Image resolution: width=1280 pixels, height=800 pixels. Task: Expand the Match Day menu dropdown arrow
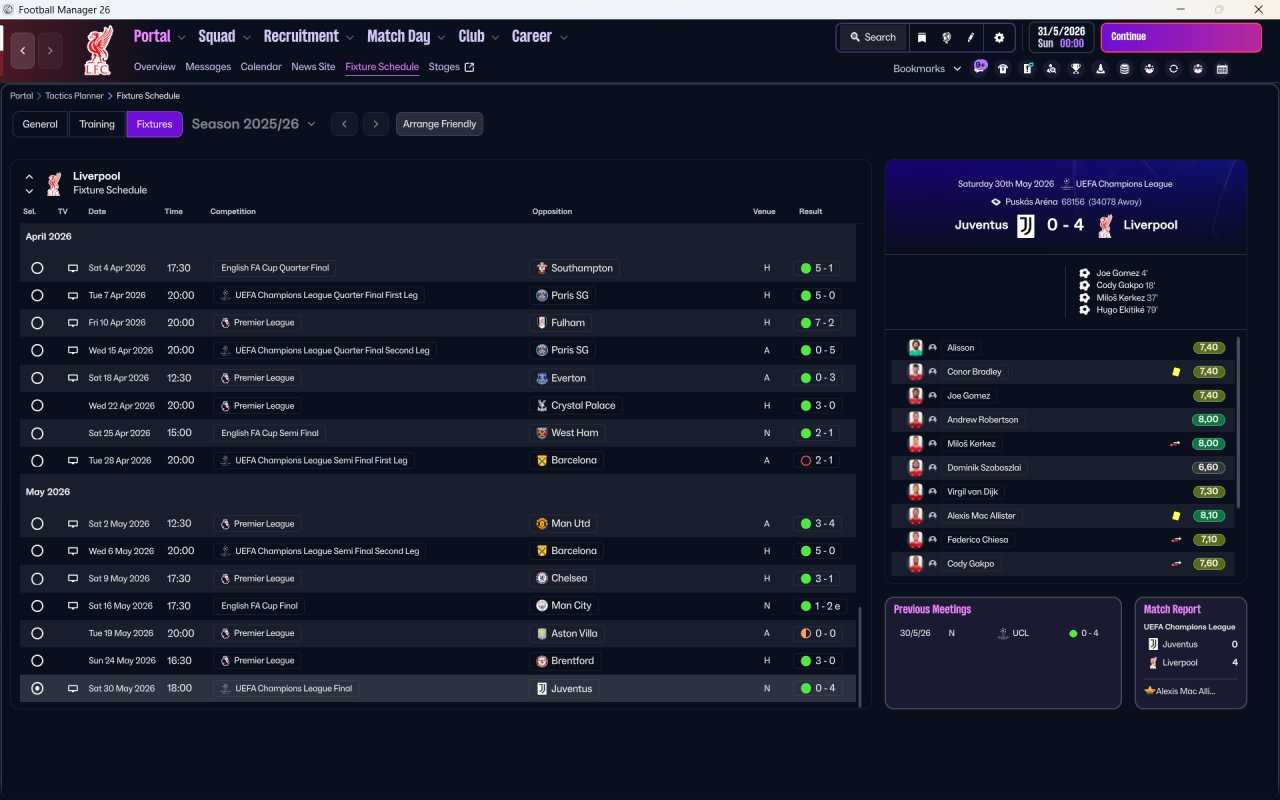click(441, 37)
